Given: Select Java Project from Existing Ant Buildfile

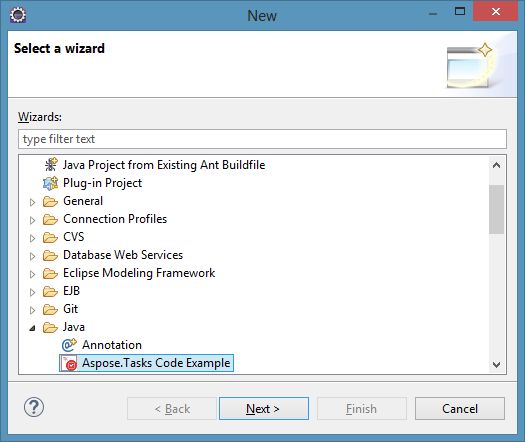Looking at the screenshot, I should [164, 165].
